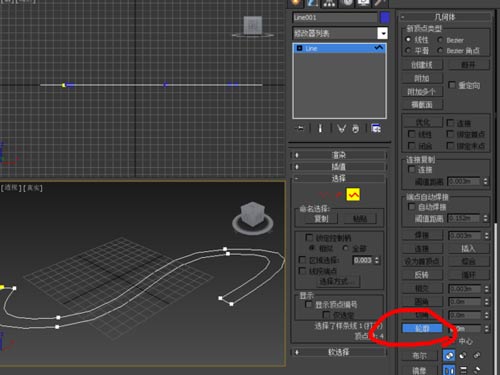
Task: Collapse the 几何体 rollout
Action: 445,17
